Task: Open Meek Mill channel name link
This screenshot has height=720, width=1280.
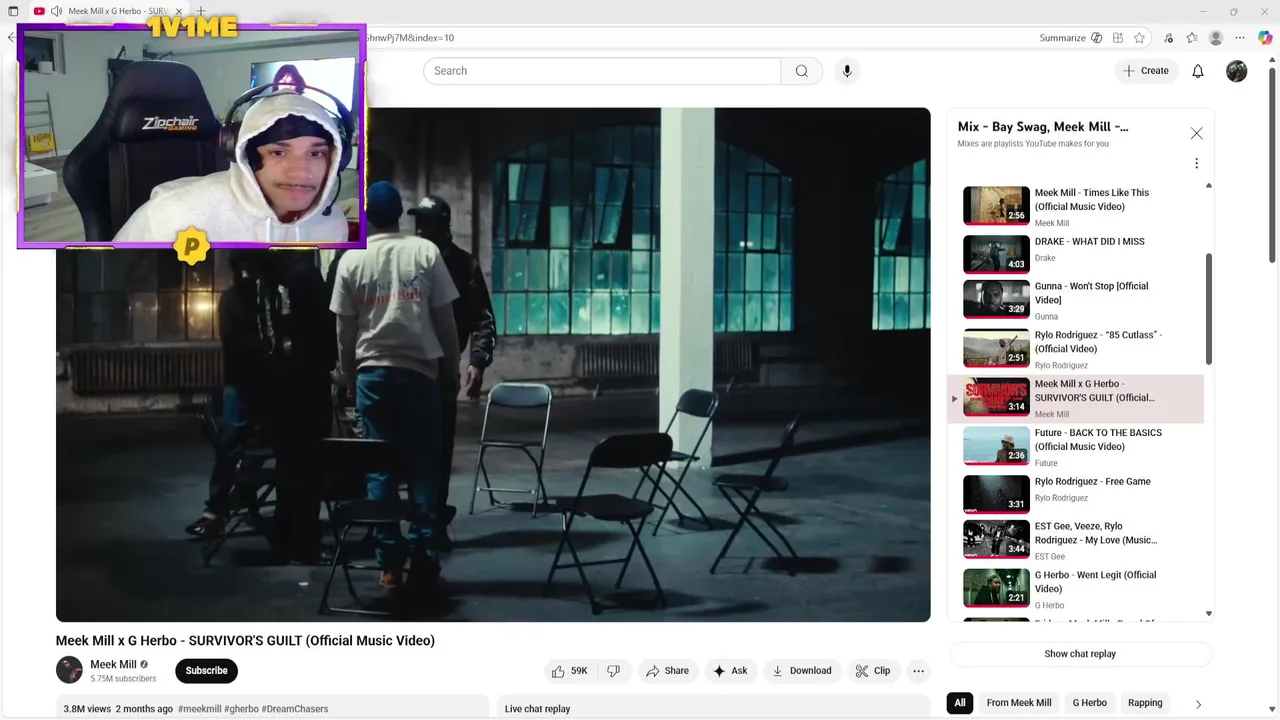Action: click(x=113, y=664)
